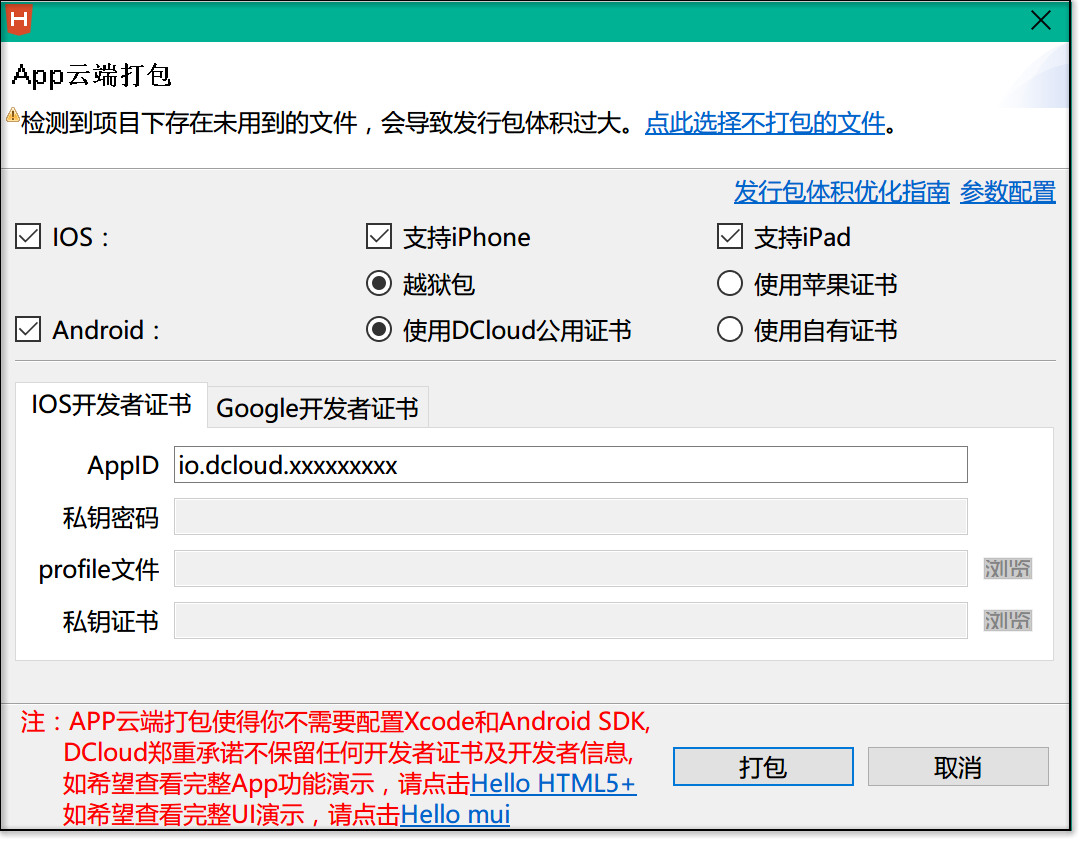The image size is (1081, 841).
Task: Toggle the Android checkbox
Action: [28, 330]
